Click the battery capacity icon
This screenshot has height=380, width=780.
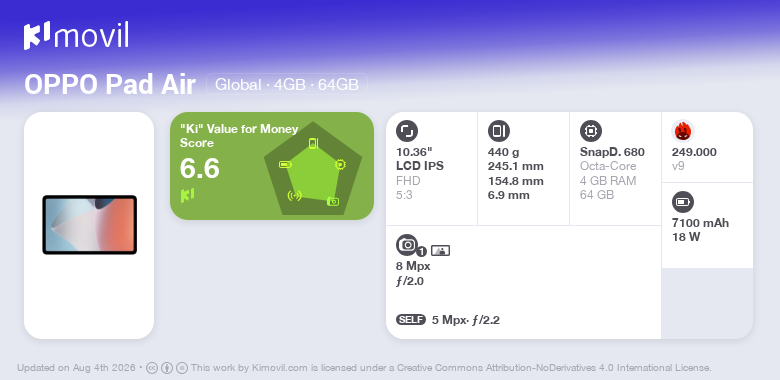point(683,202)
